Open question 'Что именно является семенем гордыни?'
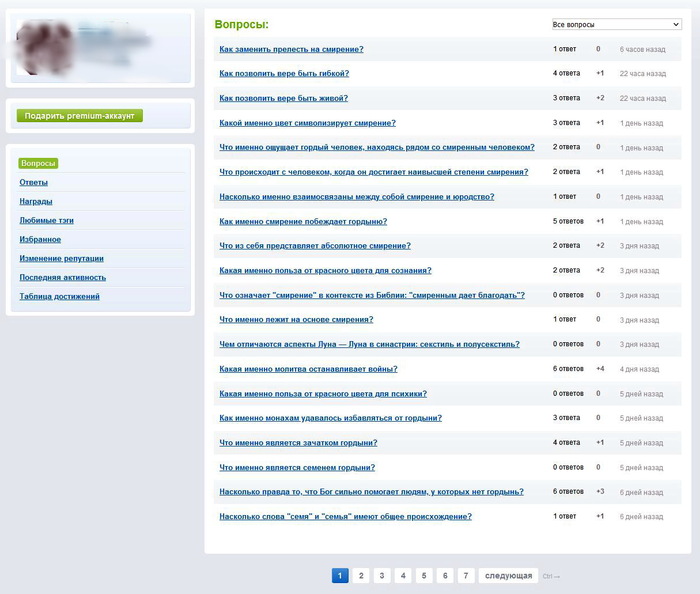Screen dimensions: 700x594 297,467
